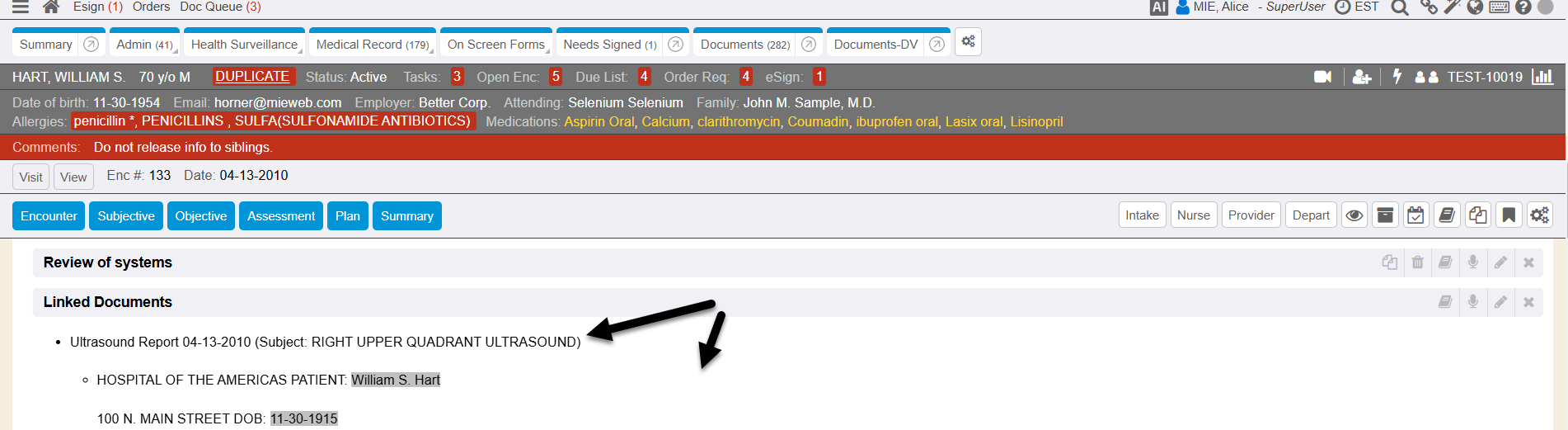Image resolution: width=1568 pixels, height=430 pixels.
Task: Click the bookmark icon in encounter toolbar
Action: pos(1509,215)
